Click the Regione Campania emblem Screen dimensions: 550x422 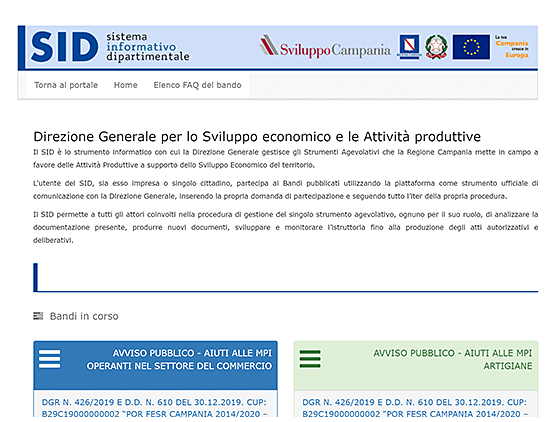coord(409,47)
